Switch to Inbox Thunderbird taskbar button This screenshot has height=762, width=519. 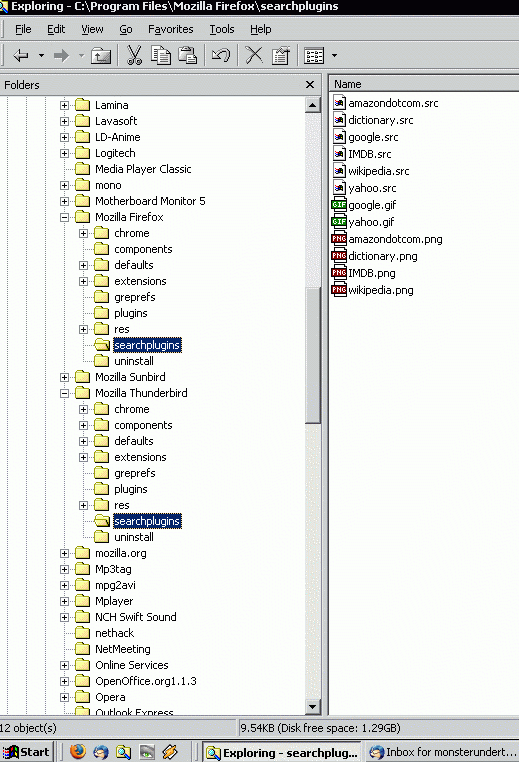pyautogui.click(x=443, y=752)
